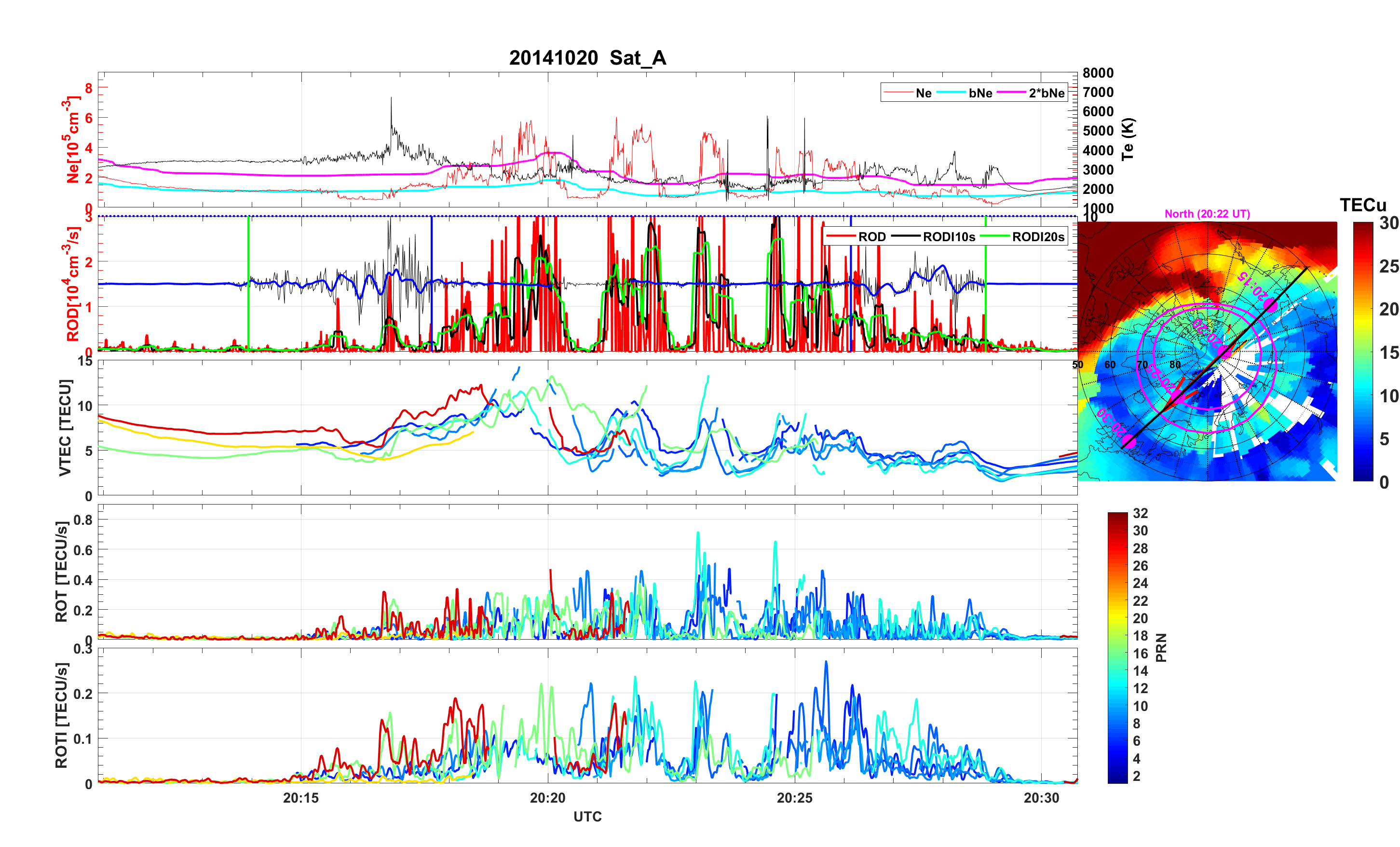Click the plot title 20141020 Sat_A
This screenshot has height=847, width=1400.
click(587, 58)
